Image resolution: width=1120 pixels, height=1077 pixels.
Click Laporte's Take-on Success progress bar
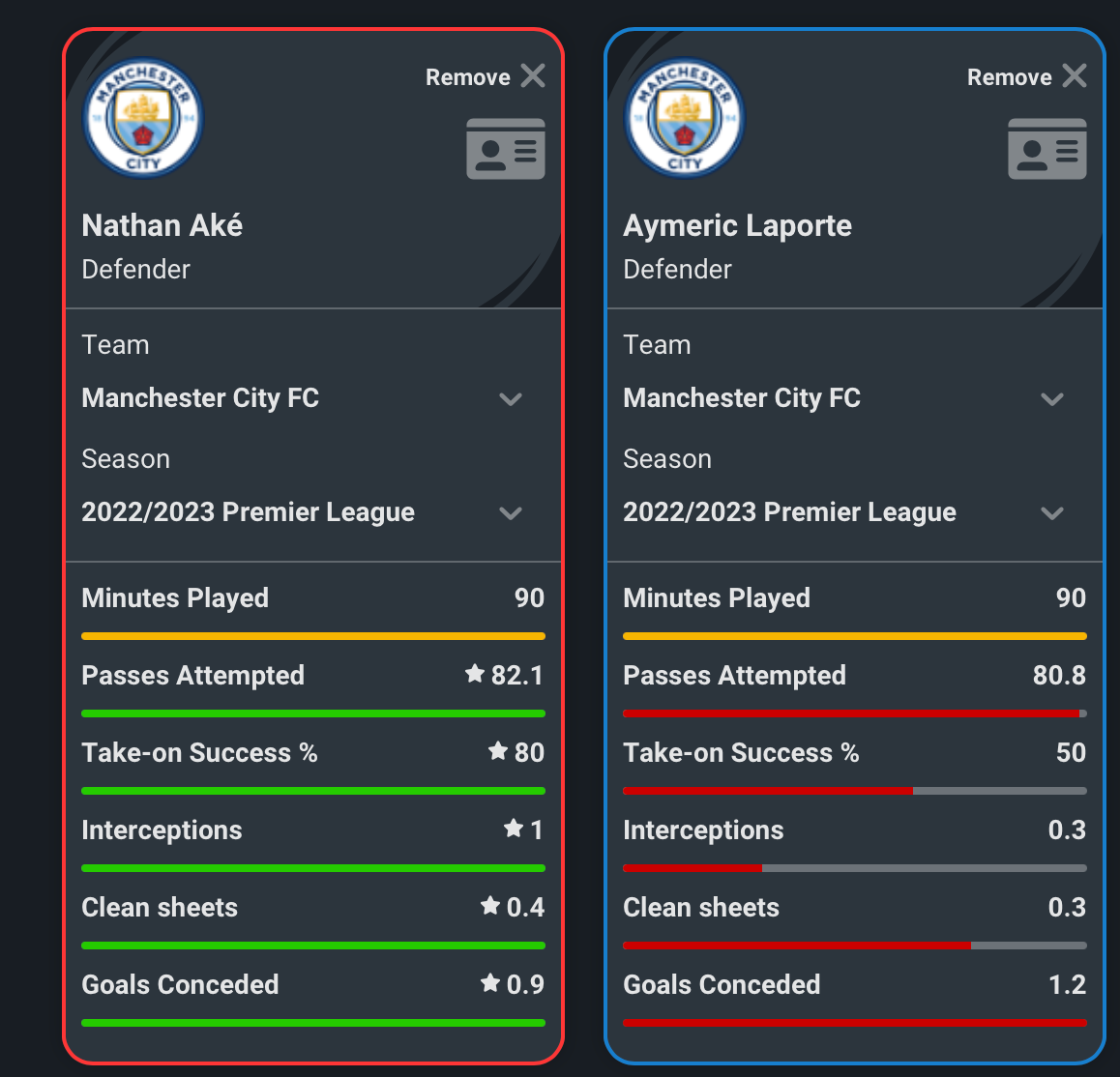click(x=855, y=791)
